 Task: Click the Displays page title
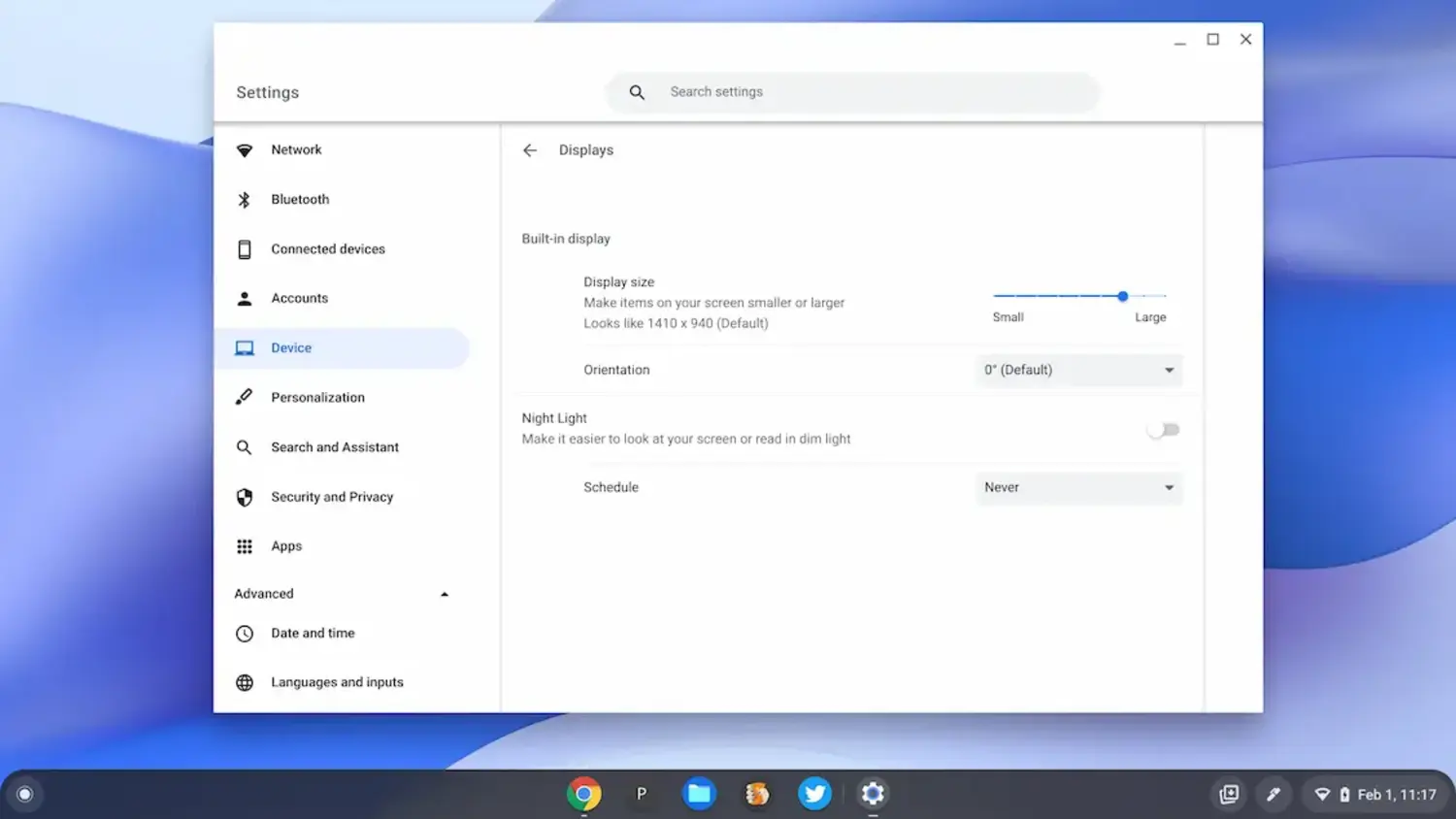tap(586, 150)
